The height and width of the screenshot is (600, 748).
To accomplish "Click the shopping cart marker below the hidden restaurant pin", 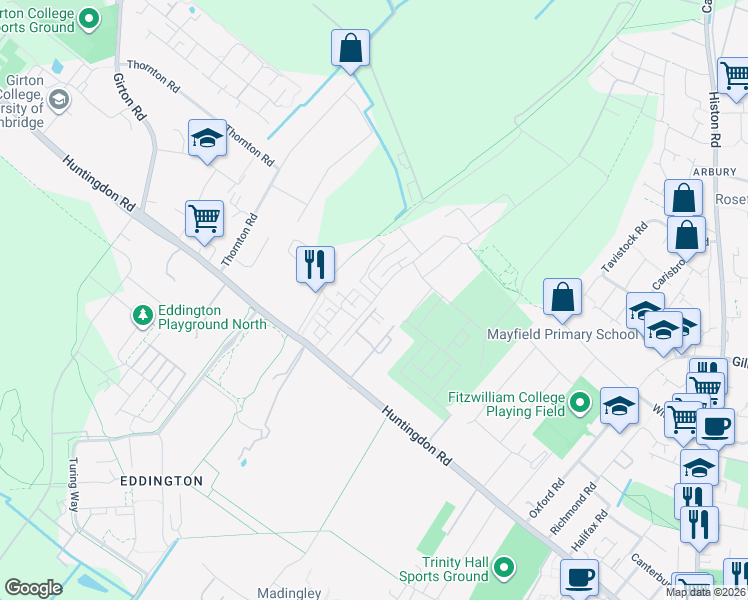I will (x=706, y=384).
